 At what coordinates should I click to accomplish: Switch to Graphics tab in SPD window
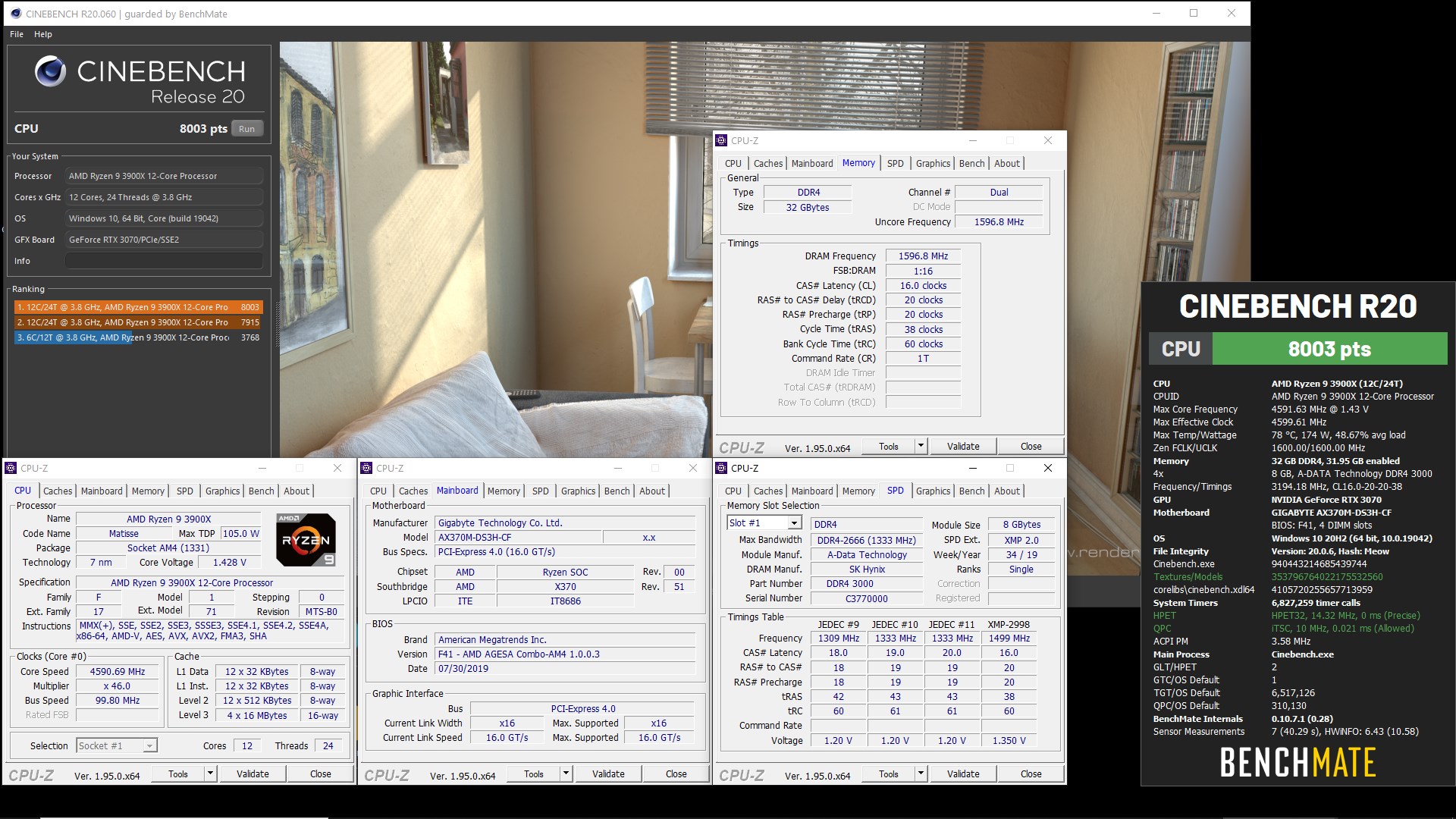click(x=933, y=491)
